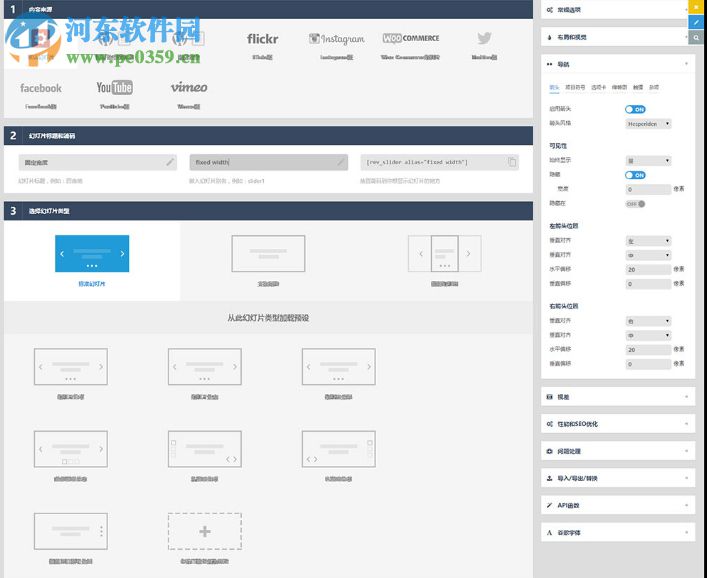Click the right arrow horizontal offset field showing 20
This screenshot has height=578, width=707.
(648, 350)
